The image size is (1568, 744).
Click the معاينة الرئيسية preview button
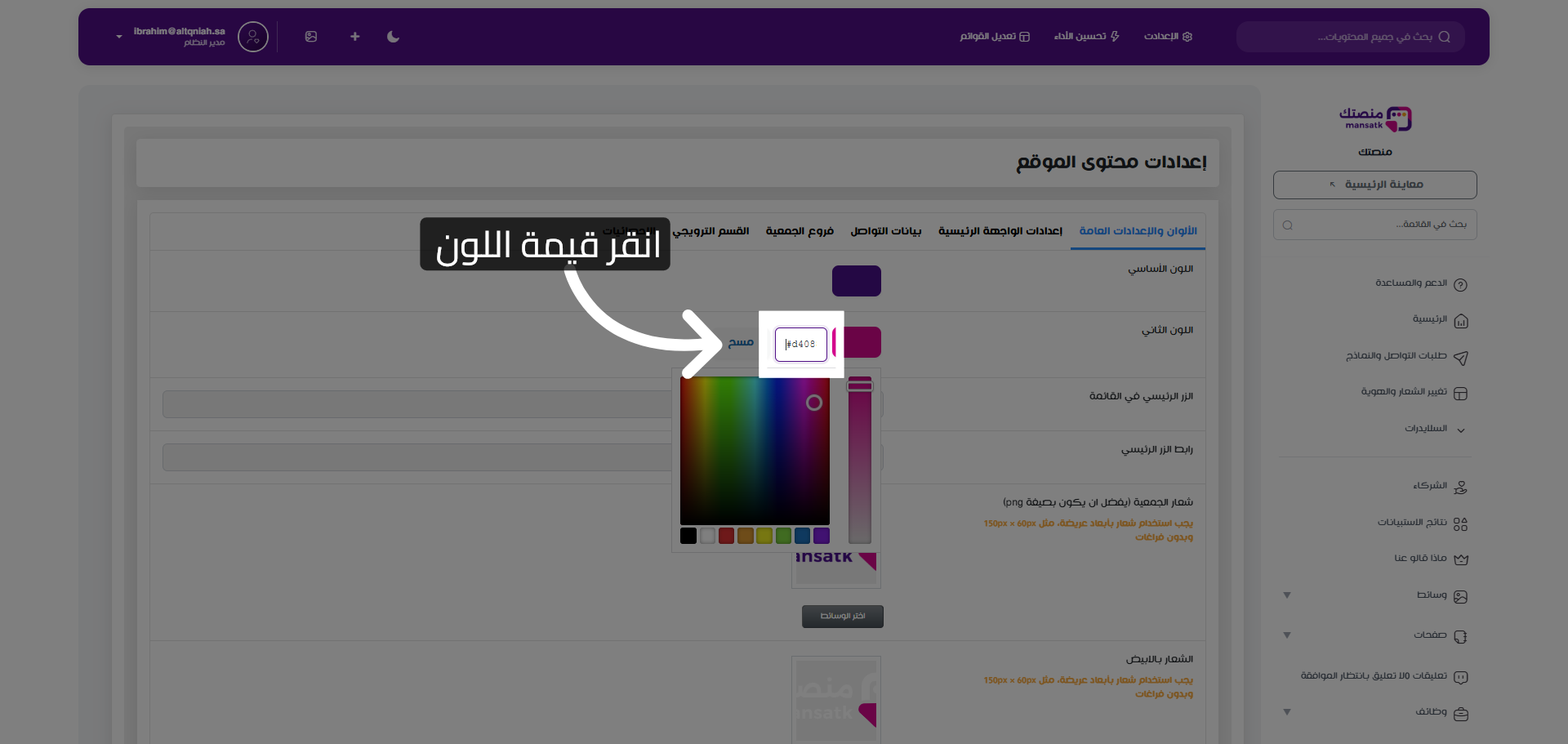[1374, 185]
